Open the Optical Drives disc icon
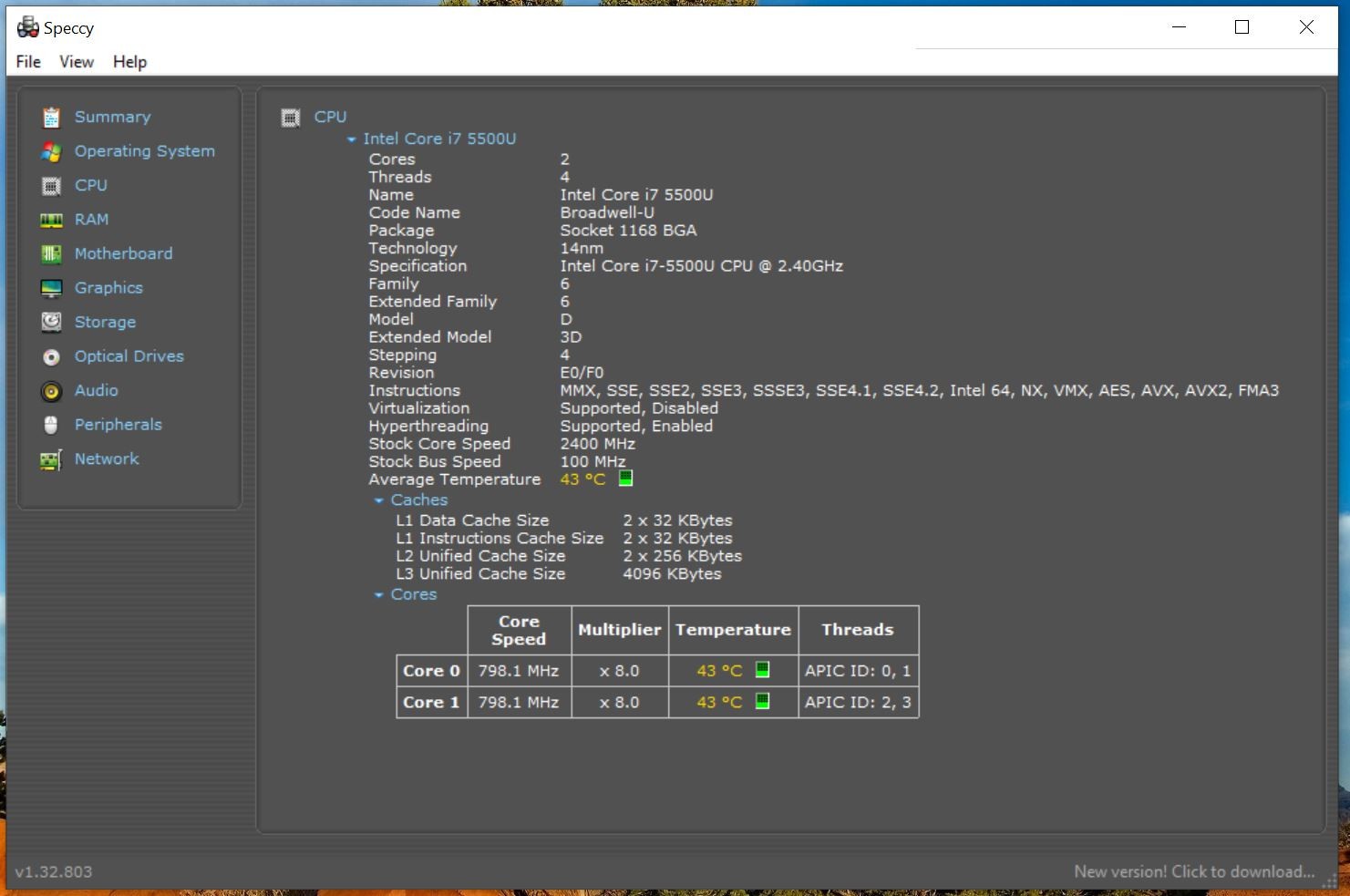This screenshot has height=896, width=1350. click(x=51, y=356)
